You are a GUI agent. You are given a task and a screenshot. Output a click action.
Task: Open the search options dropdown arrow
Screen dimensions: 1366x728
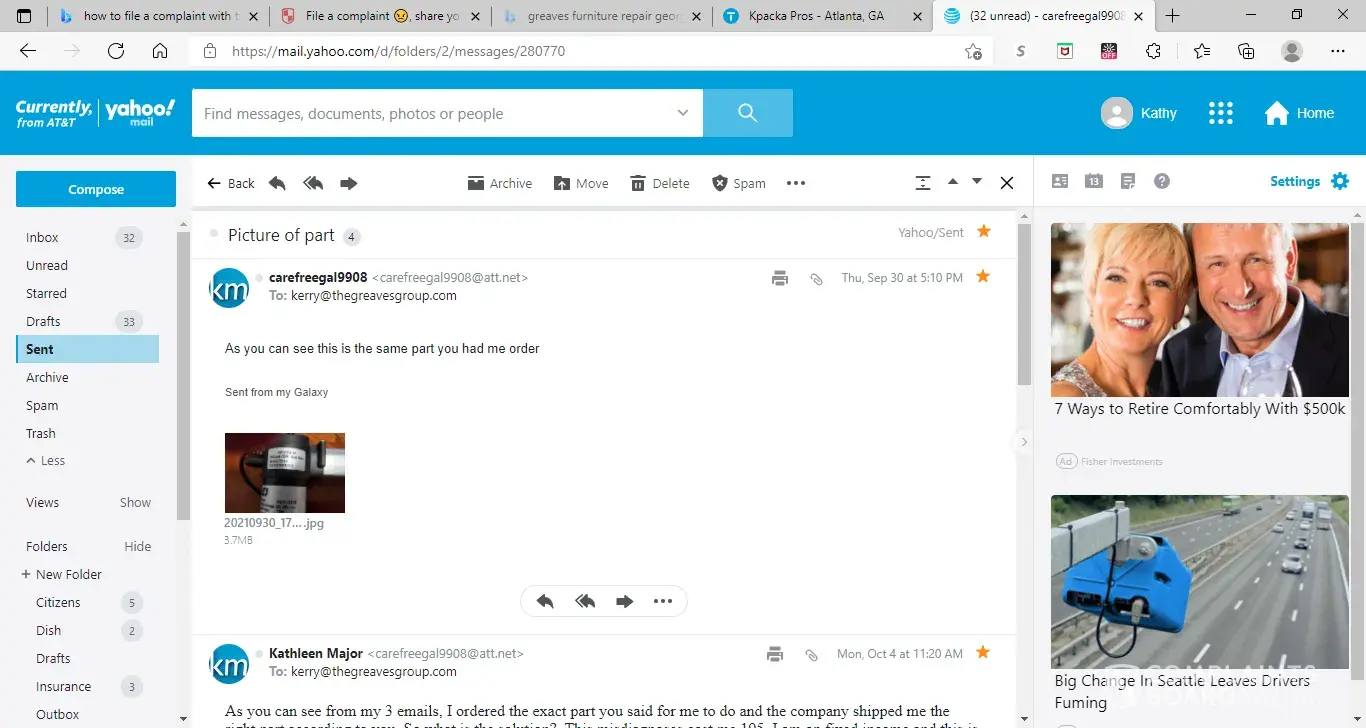683,113
